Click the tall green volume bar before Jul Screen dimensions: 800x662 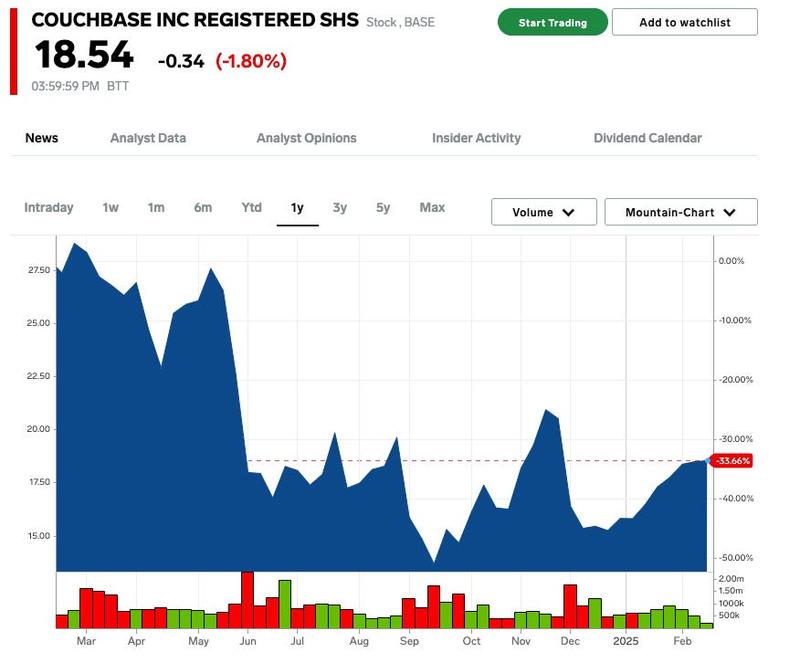(285, 604)
